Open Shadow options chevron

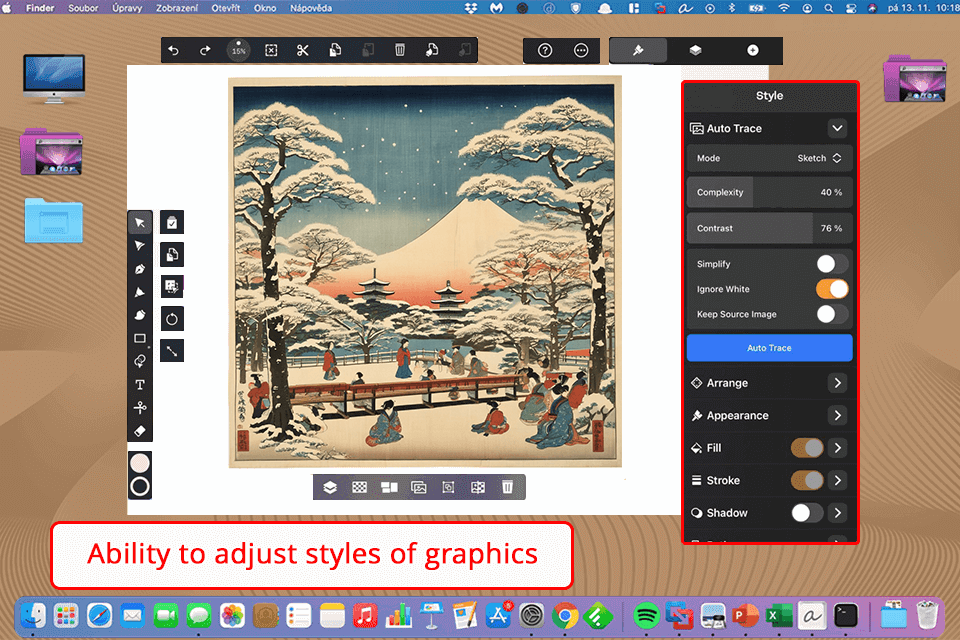click(x=838, y=513)
